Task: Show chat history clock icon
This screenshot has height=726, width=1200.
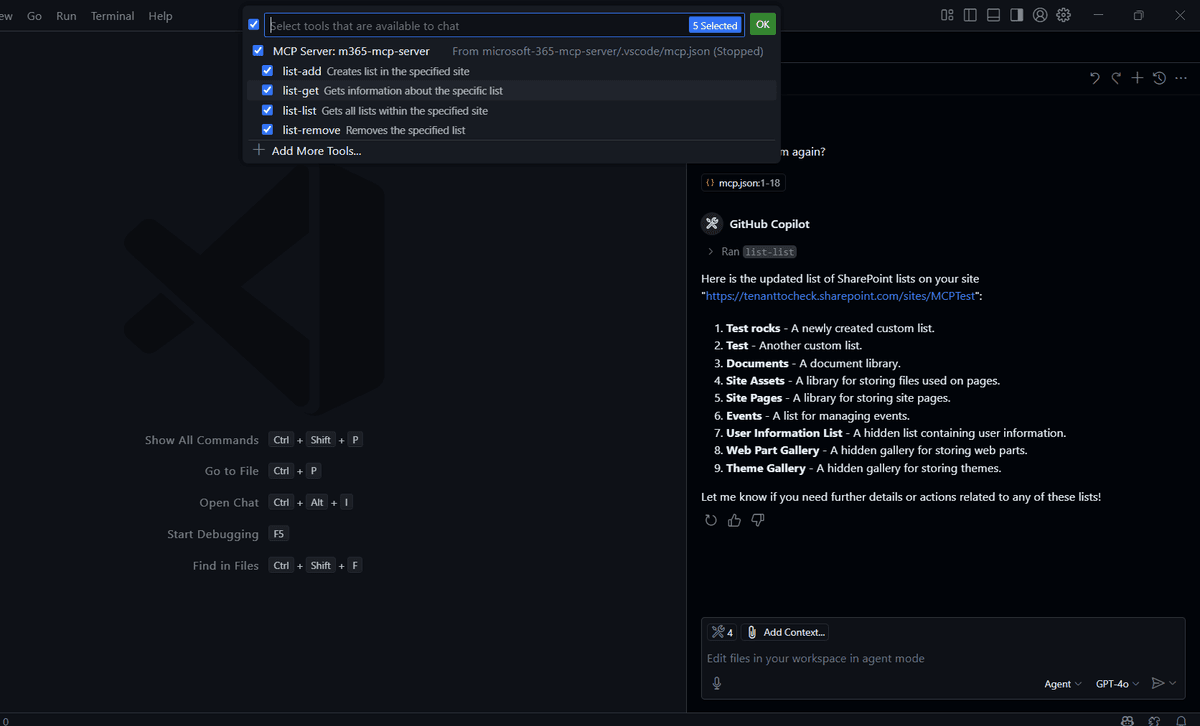Action: tap(1159, 78)
